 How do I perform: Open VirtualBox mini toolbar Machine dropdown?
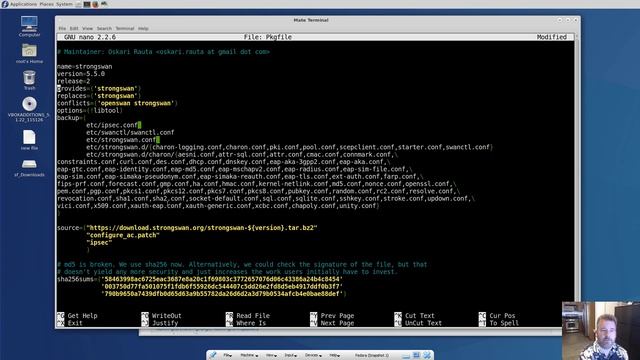pyautogui.click(x=249, y=356)
